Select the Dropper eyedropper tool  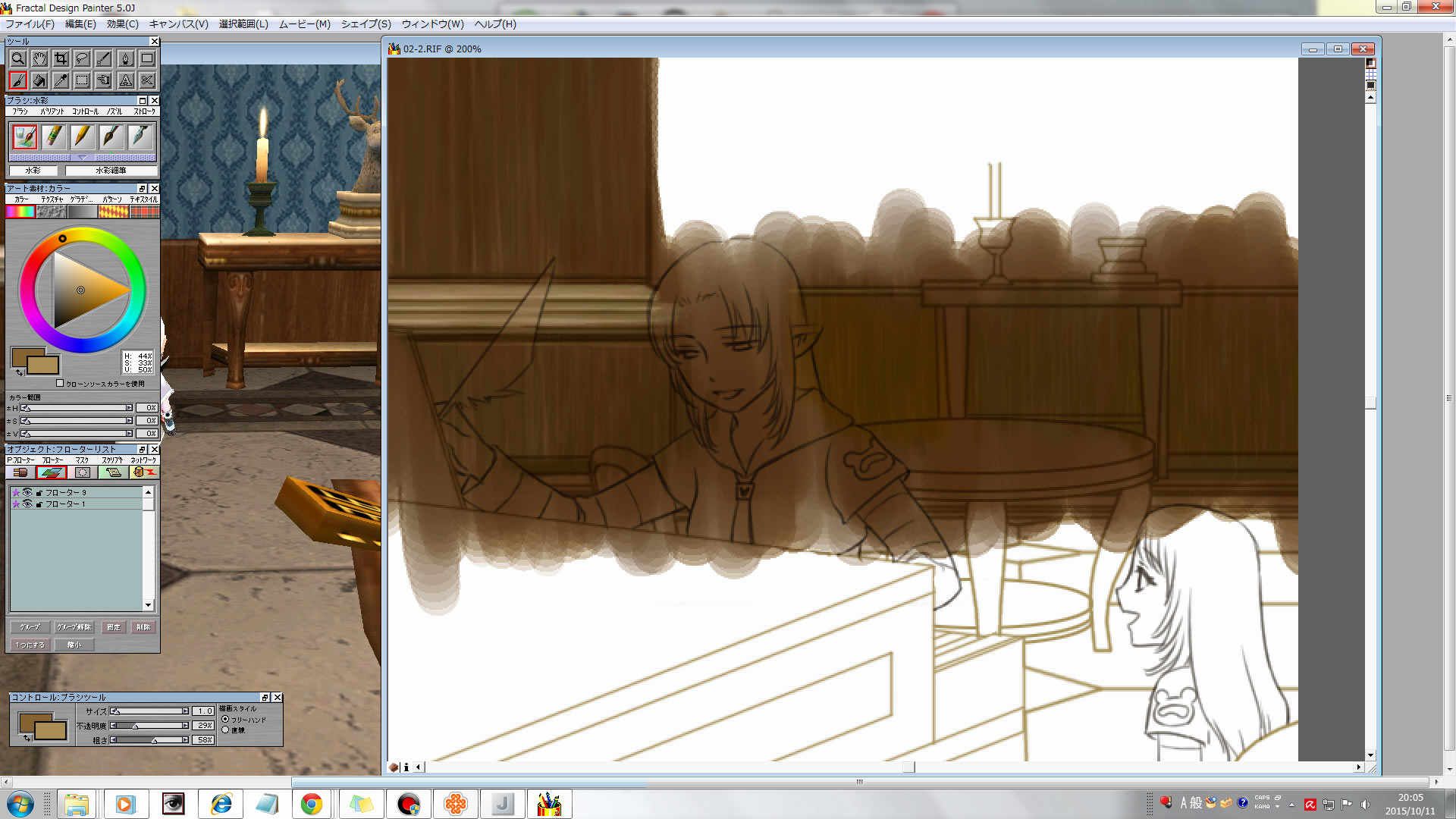click(x=61, y=80)
